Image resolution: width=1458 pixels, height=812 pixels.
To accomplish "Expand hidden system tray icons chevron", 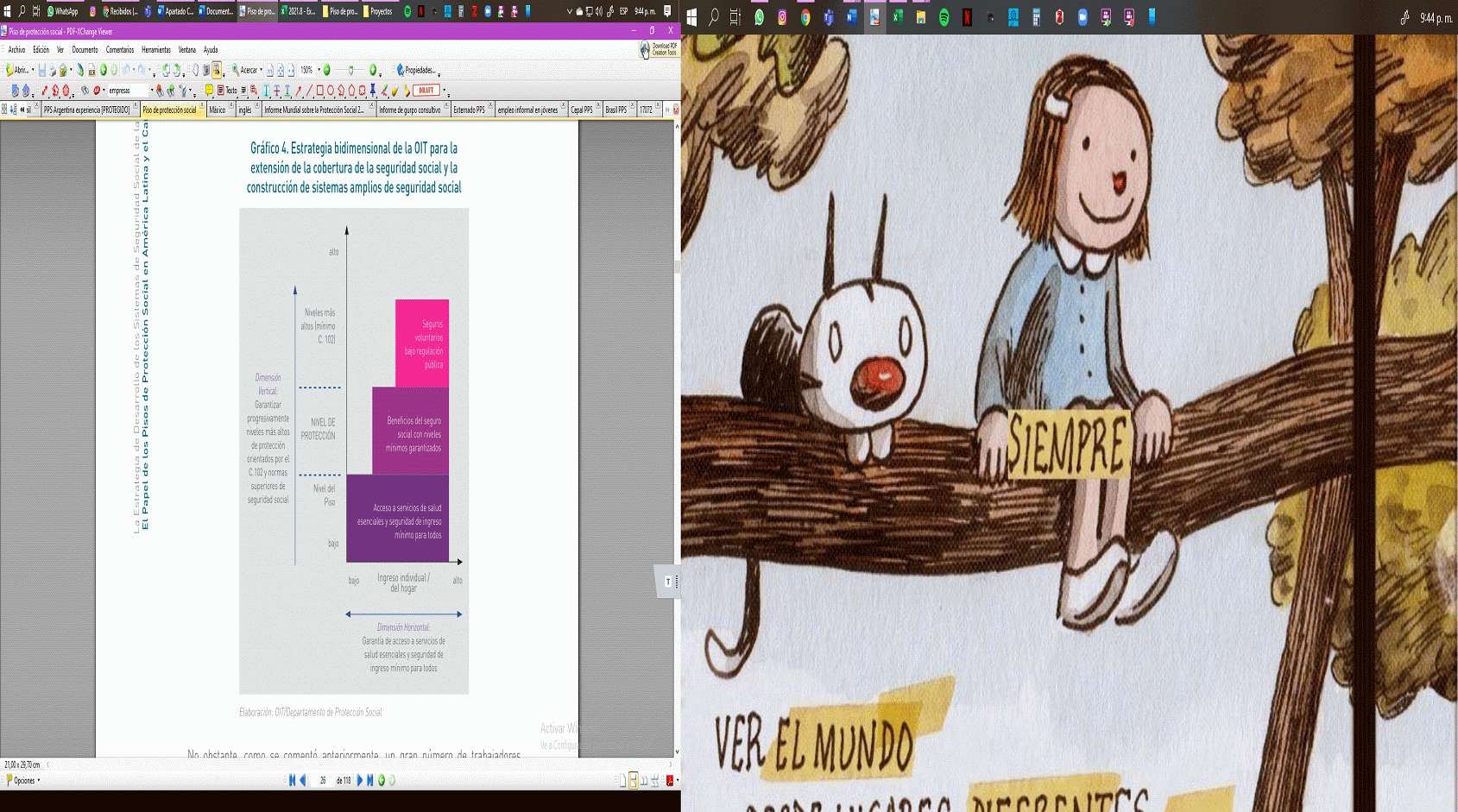I will [570, 11].
